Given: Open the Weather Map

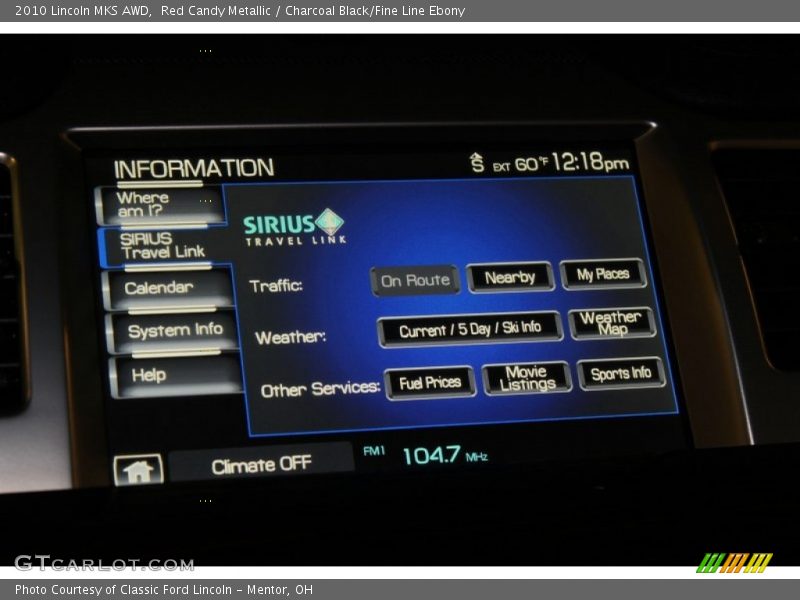Looking at the screenshot, I should pyautogui.click(x=611, y=324).
